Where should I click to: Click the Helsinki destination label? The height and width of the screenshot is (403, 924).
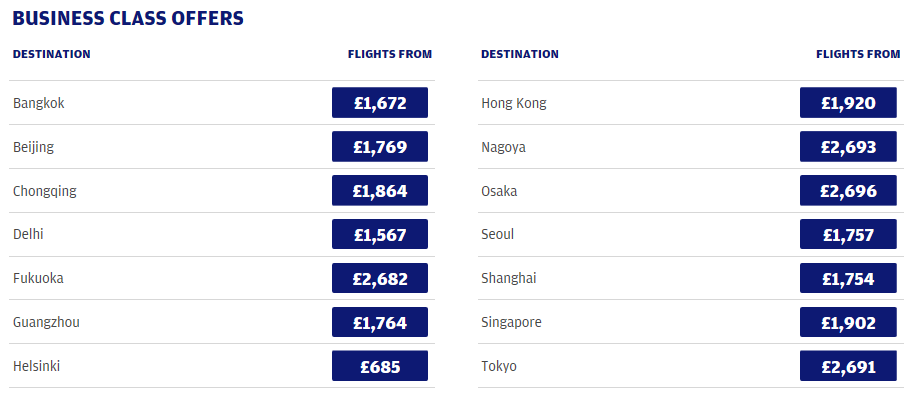click(37, 366)
